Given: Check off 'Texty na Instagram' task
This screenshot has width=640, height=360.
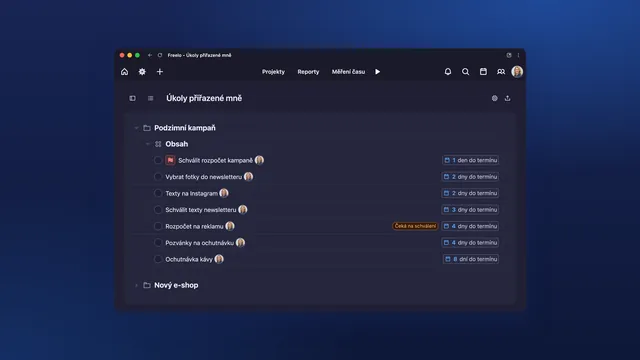Looking at the screenshot, I should click(158, 193).
